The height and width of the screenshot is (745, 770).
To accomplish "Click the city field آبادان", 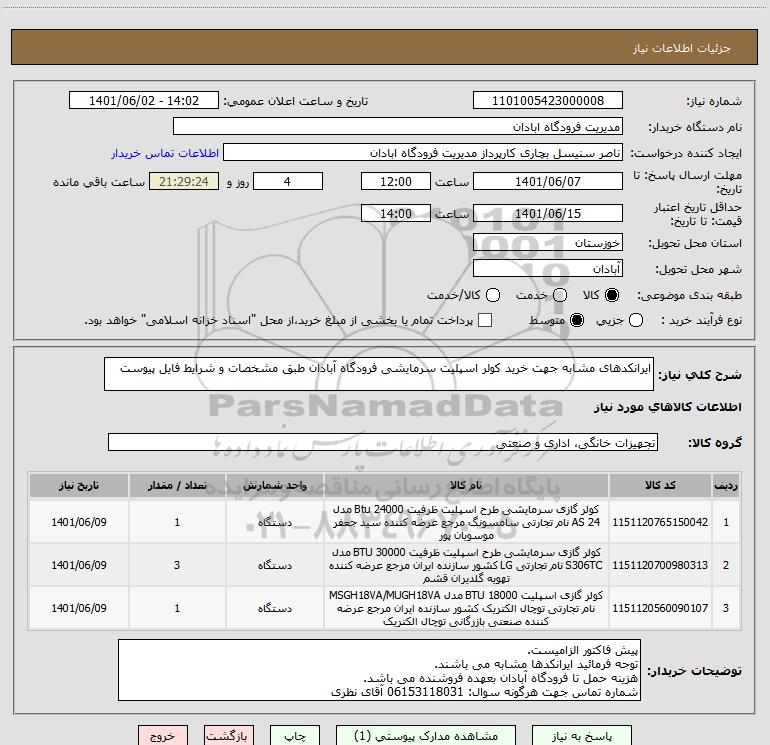I will 548,268.
